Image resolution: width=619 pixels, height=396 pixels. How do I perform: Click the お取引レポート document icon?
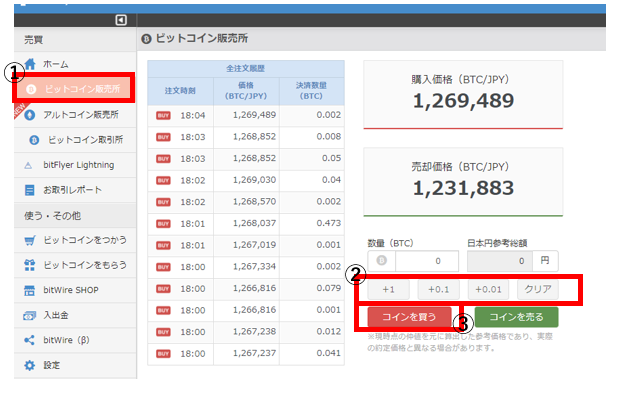pos(30,190)
